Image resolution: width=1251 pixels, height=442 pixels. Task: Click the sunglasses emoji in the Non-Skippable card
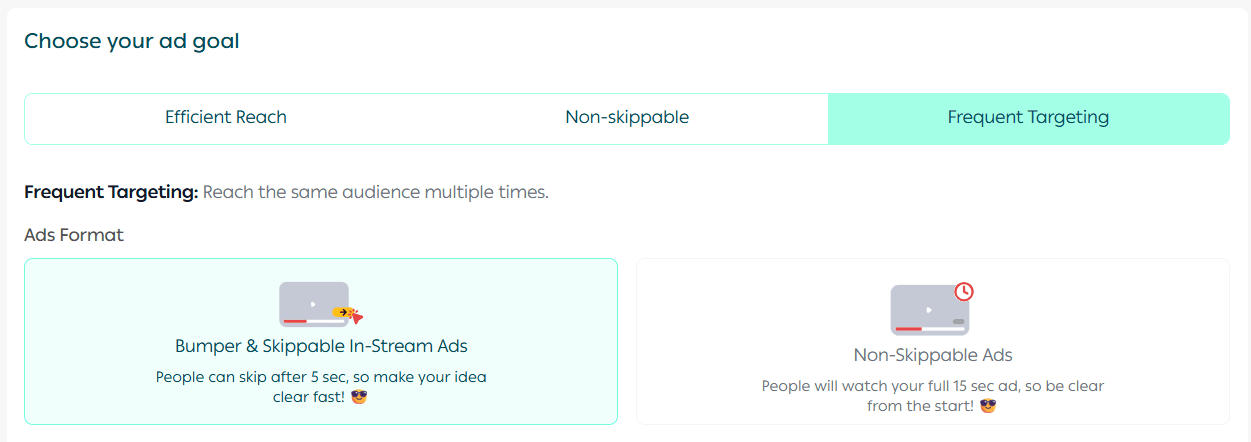(988, 406)
